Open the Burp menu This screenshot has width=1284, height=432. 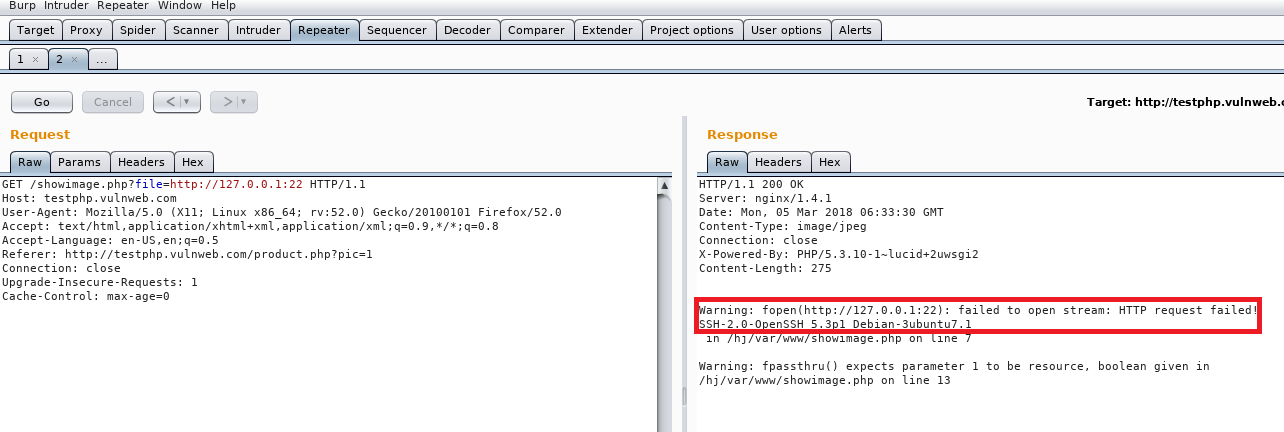[x=22, y=6]
